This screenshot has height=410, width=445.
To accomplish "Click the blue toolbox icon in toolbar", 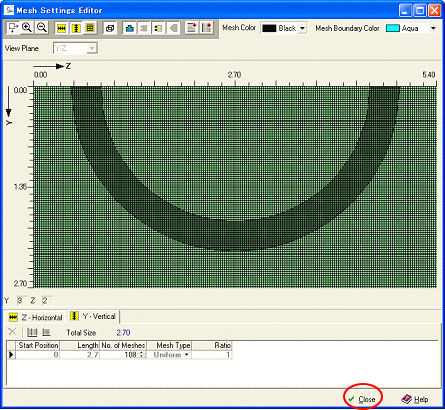I will coord(130,28).
